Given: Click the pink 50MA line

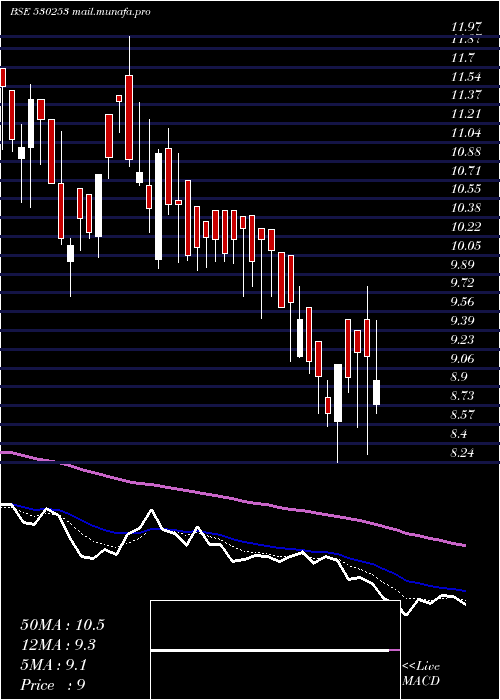Looking at the screenshot, I should [232, 497].
